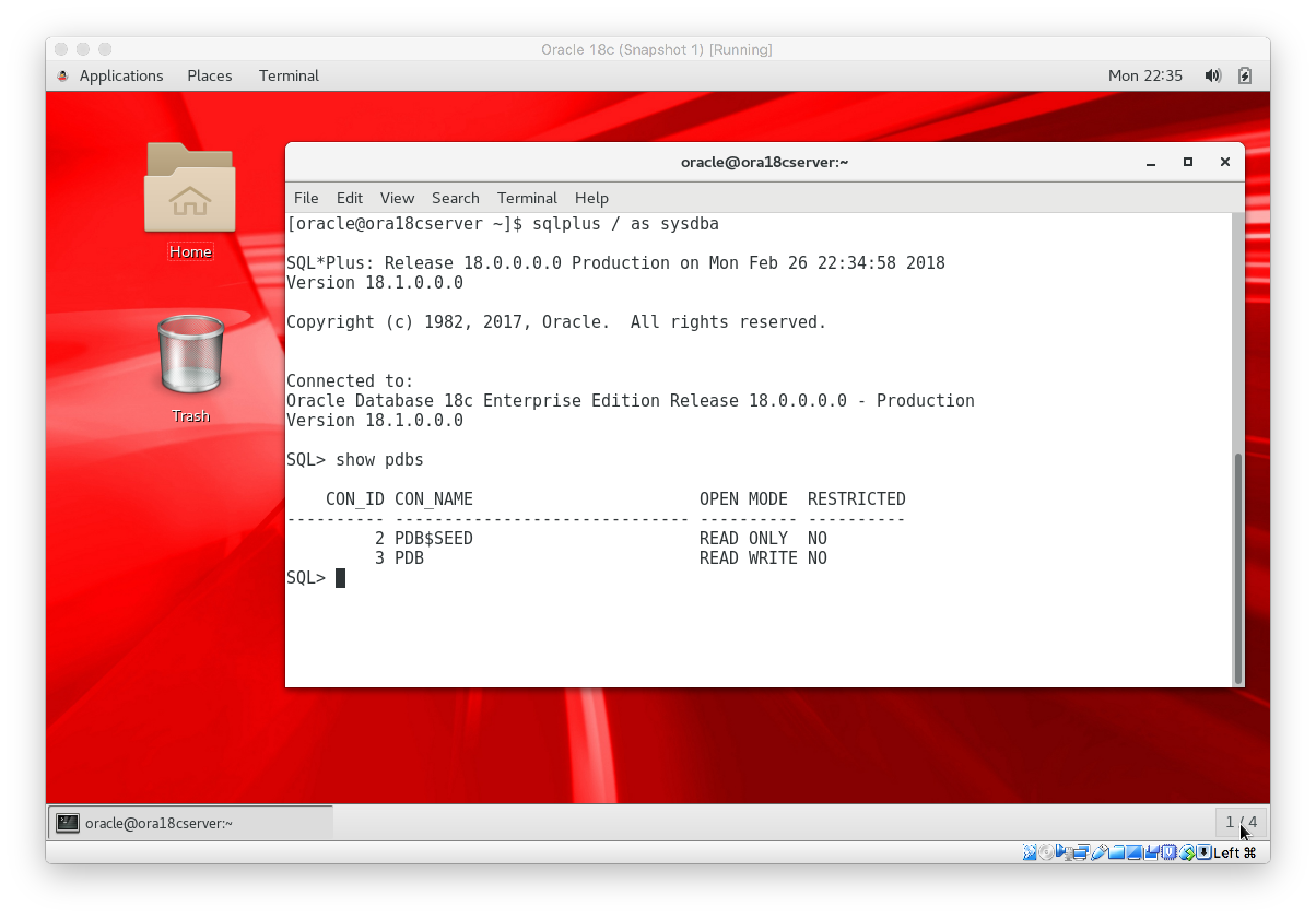Click the oracle@ora18cserver taskbar window button

point(191,823)
